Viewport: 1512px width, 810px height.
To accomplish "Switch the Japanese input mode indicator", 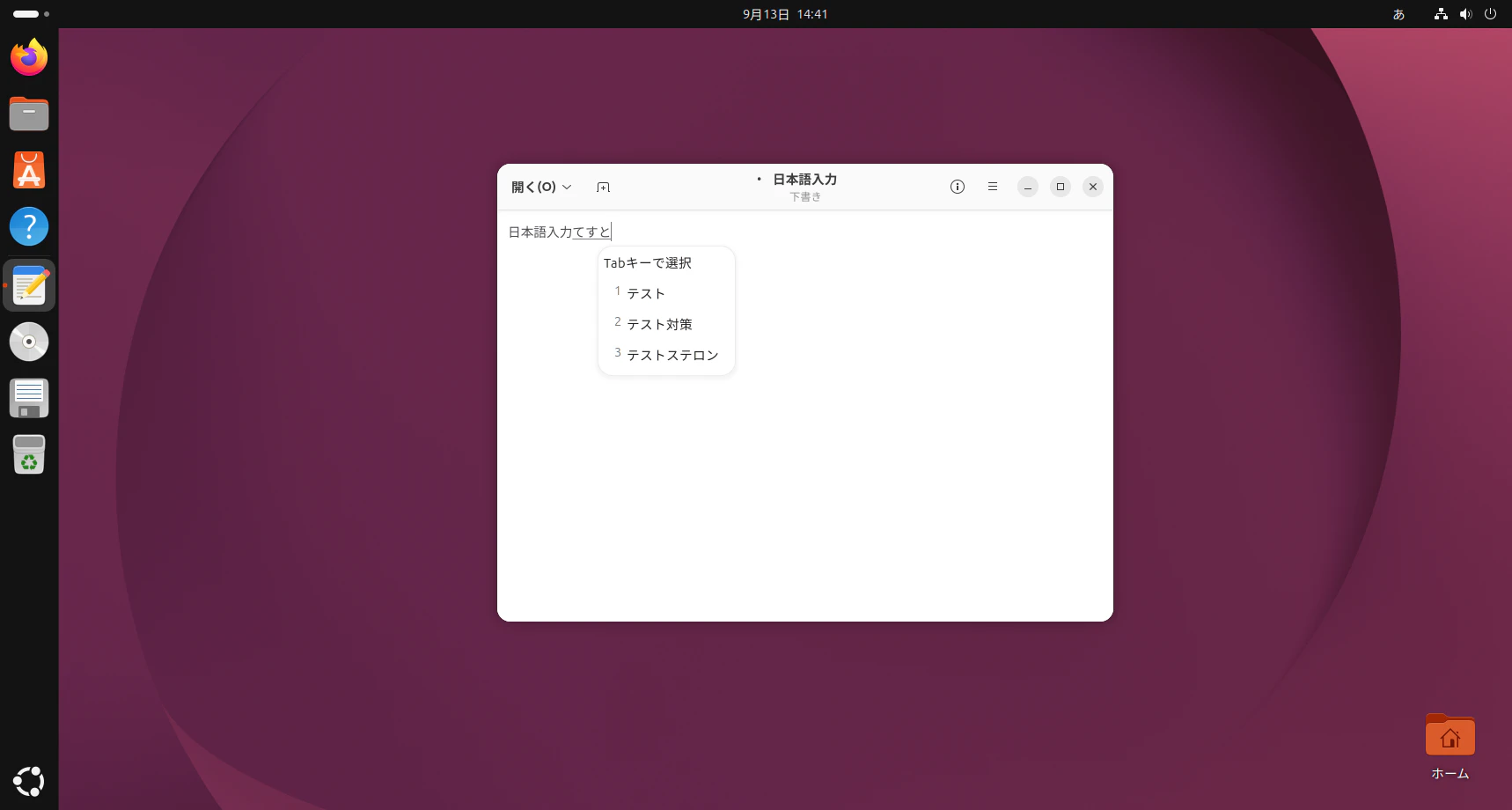I will [x=1398, y=14].
